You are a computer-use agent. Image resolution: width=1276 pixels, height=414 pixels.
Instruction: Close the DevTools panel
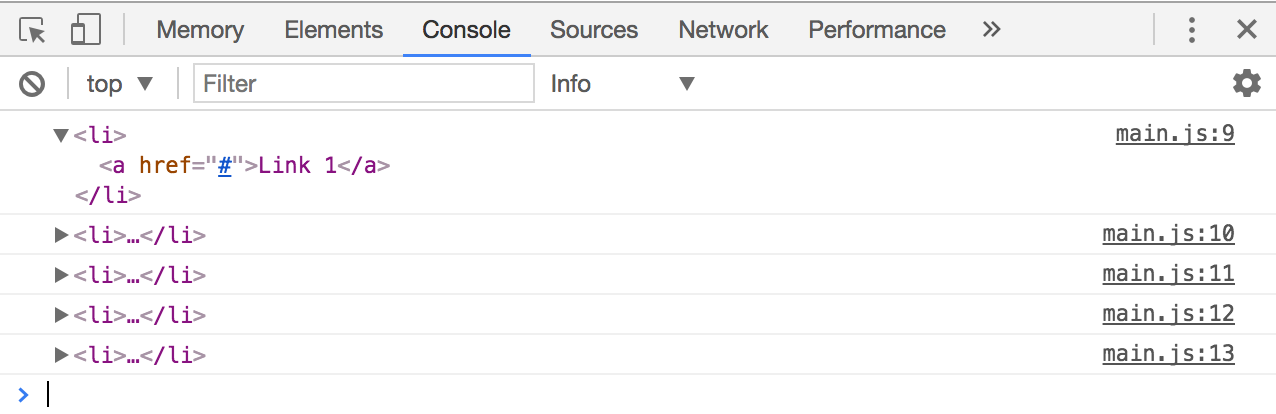(1246, 30)
